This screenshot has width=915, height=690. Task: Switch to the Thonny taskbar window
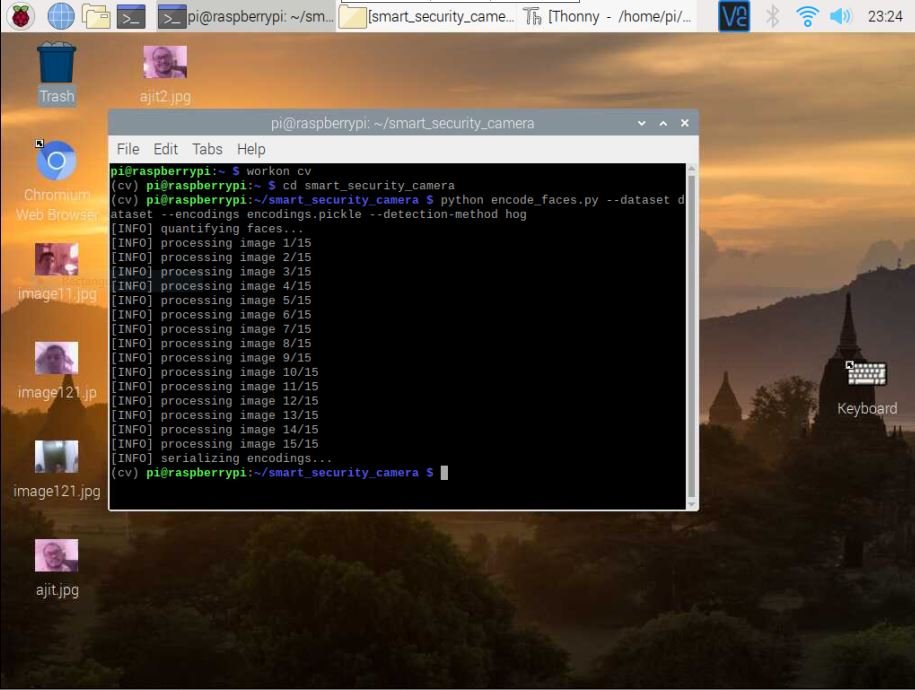pyautogui.click(x=609, y=17)
